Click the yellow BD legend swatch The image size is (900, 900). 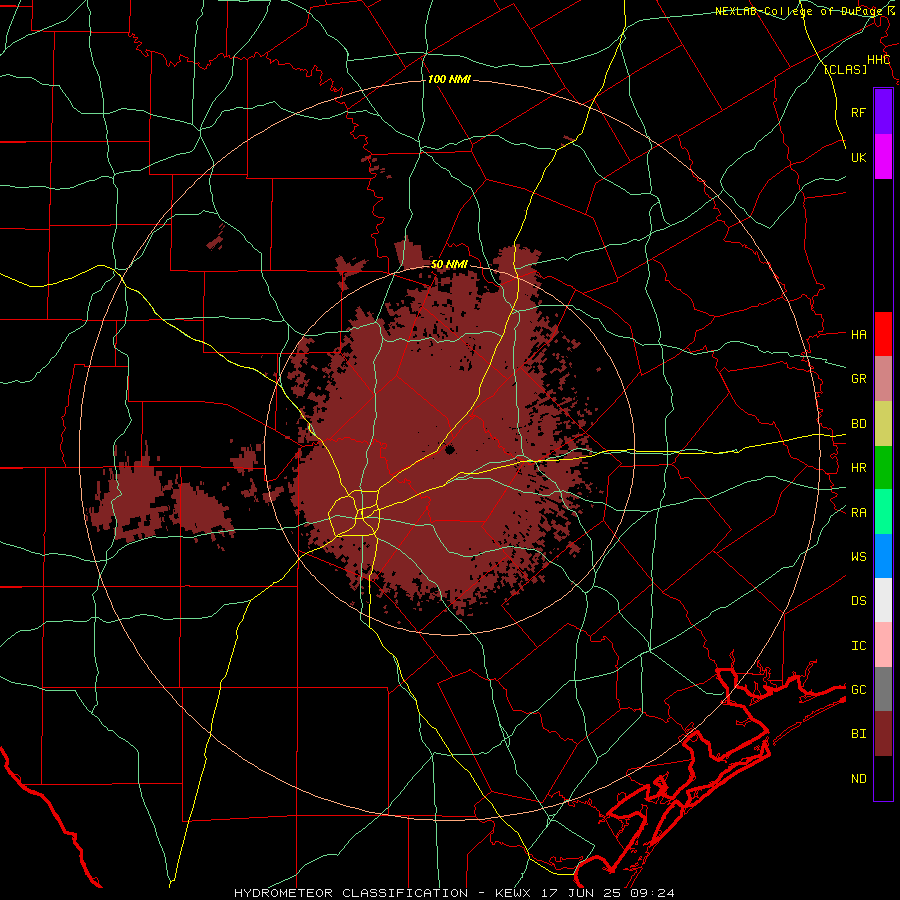click(x=883, y=424)
